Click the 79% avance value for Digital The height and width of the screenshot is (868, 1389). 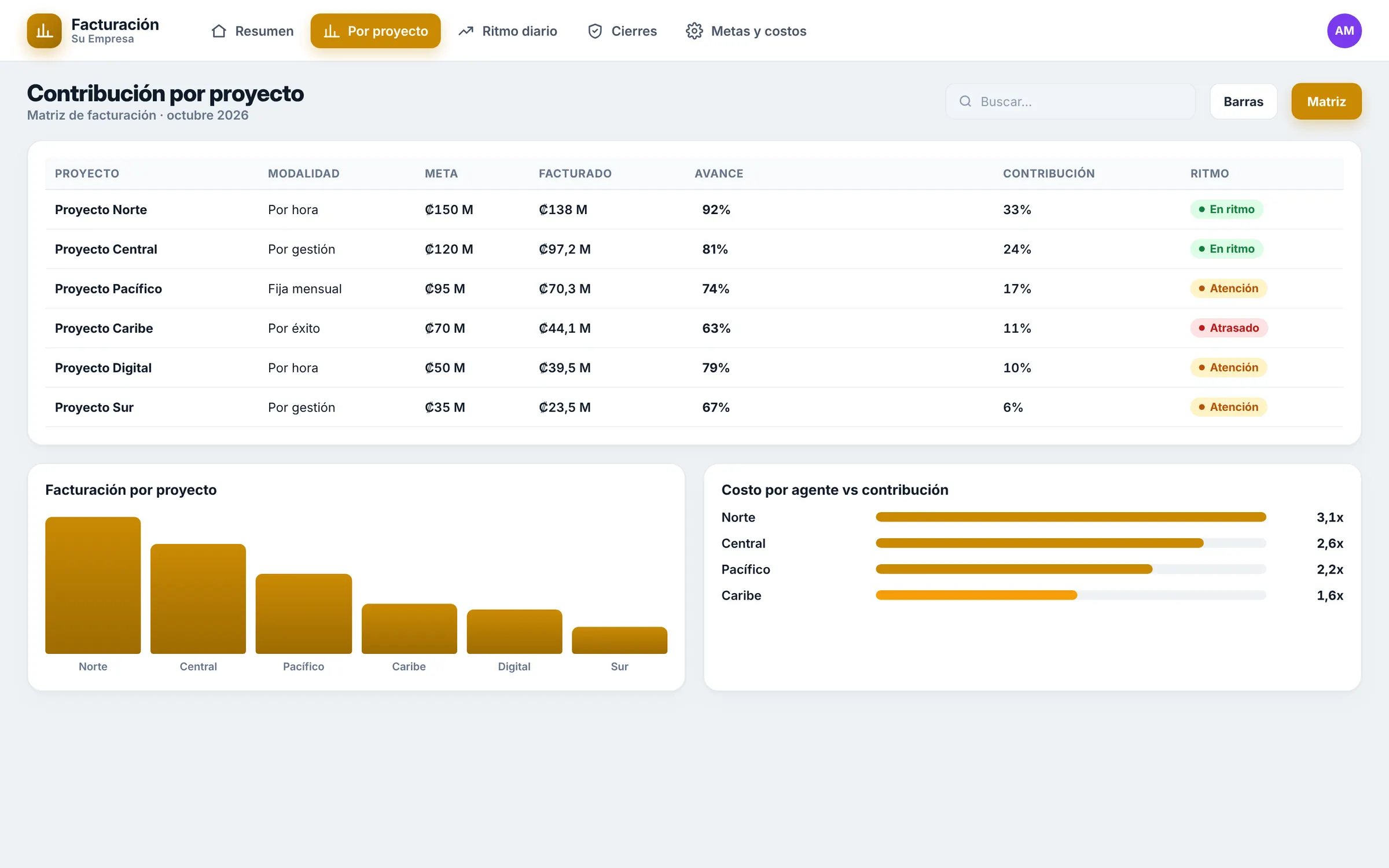click(x=715, y=367)
